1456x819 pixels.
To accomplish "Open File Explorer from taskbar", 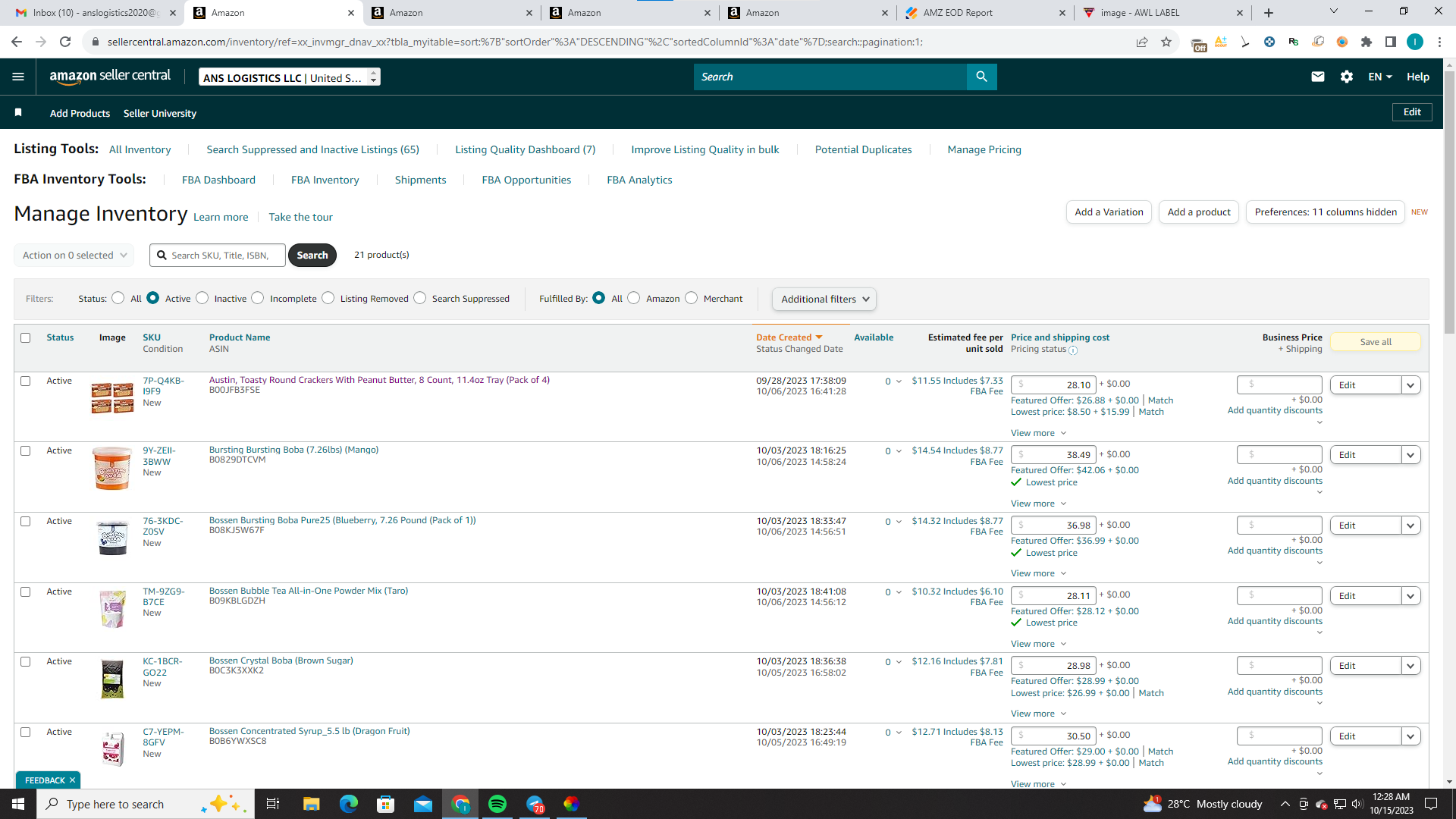I will 312,804.
